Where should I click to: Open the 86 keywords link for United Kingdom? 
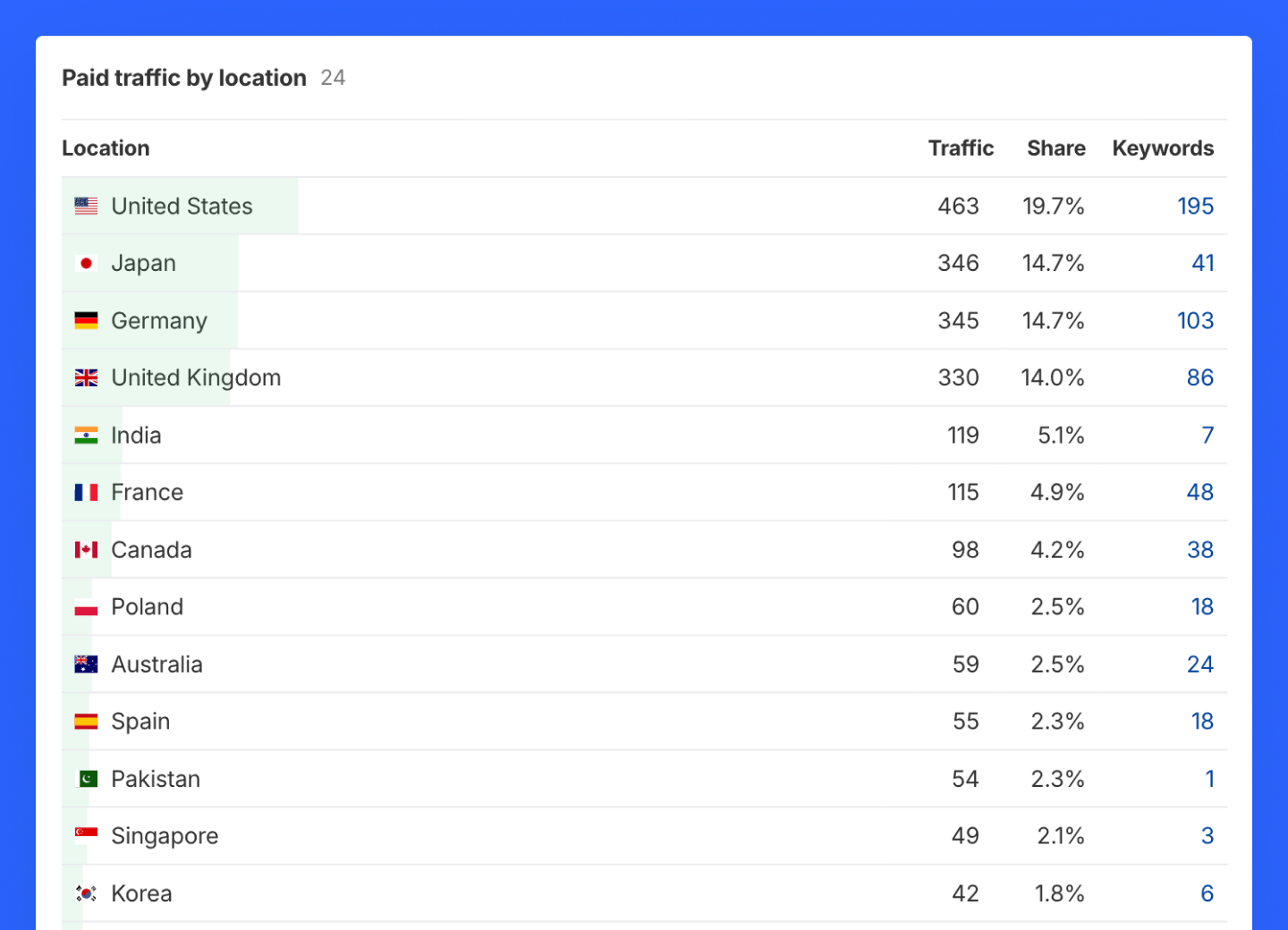tap(1200, 378)
